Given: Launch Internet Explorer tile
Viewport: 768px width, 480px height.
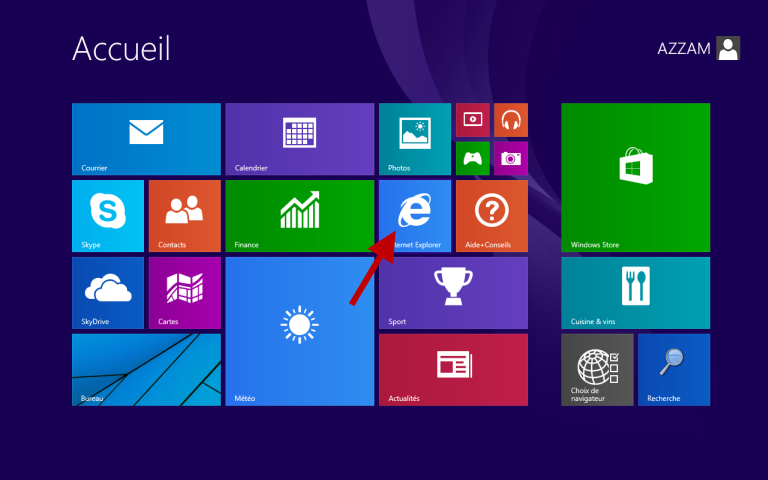Looking at the screenshot, I should point(415,216).
